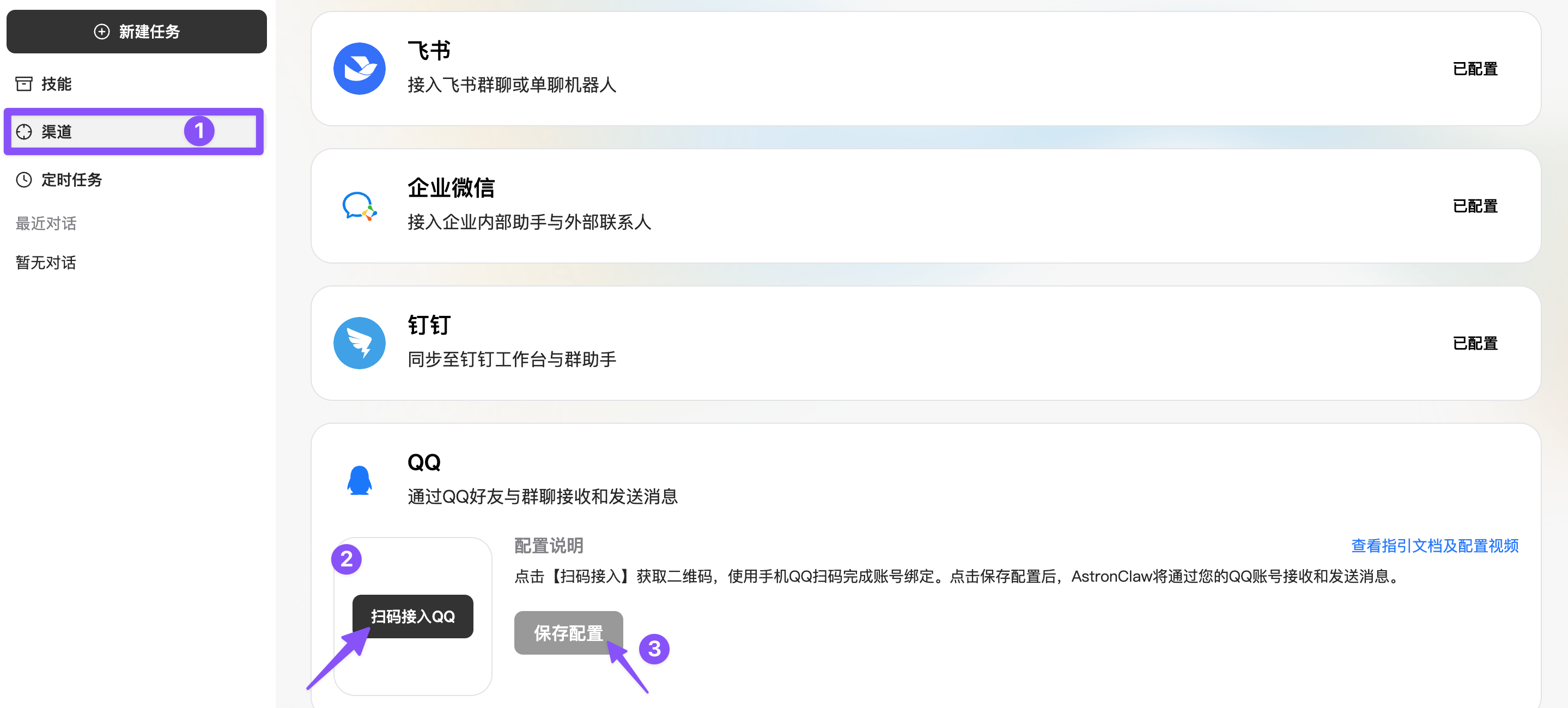Click the 钉钉 blue wing icon
Image resolution: width=1568 pixels, height=708 pixels.
359,343
